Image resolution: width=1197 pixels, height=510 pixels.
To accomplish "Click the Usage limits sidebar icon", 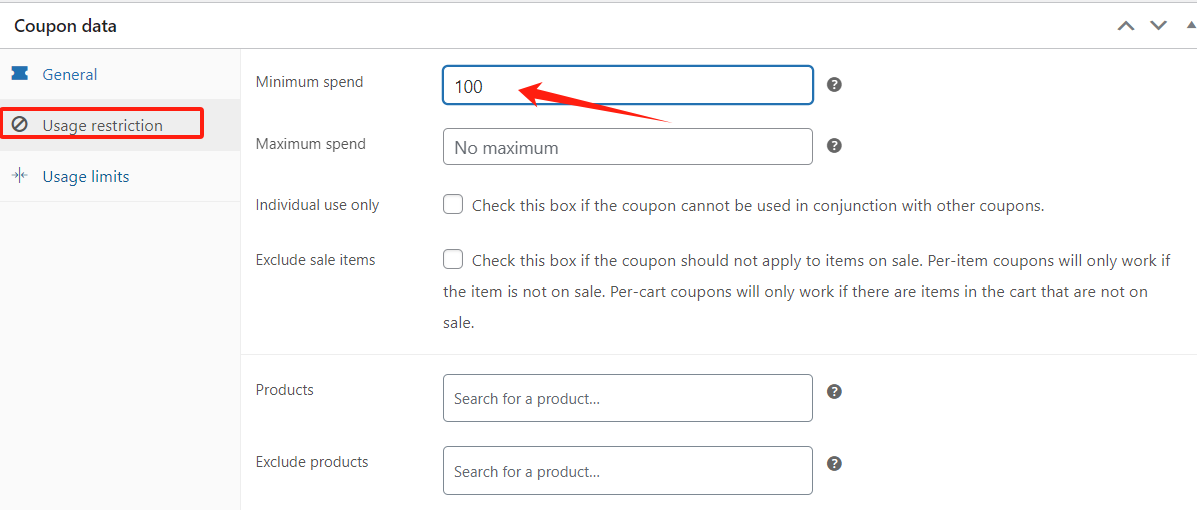I will [x=19, y=176].
